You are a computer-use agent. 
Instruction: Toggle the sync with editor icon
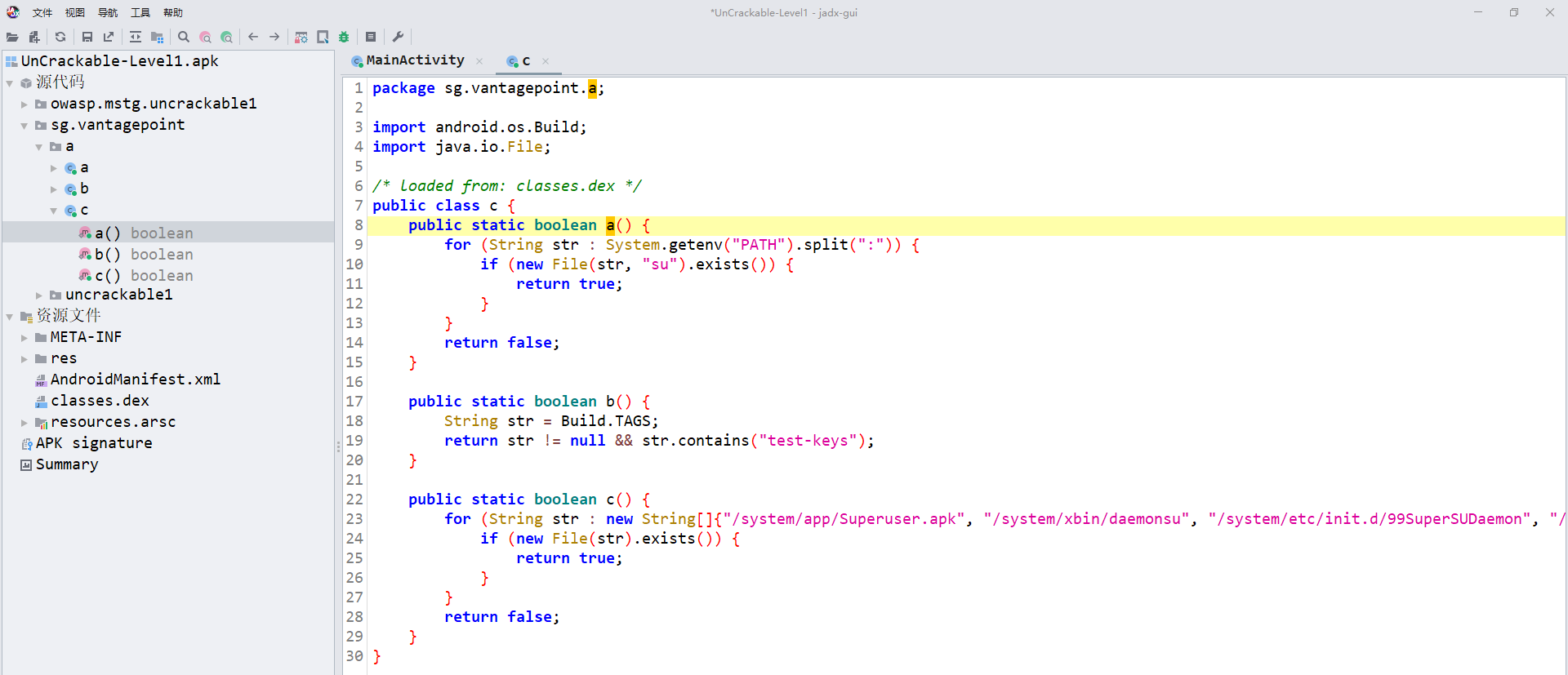click(x=136, y=37)
